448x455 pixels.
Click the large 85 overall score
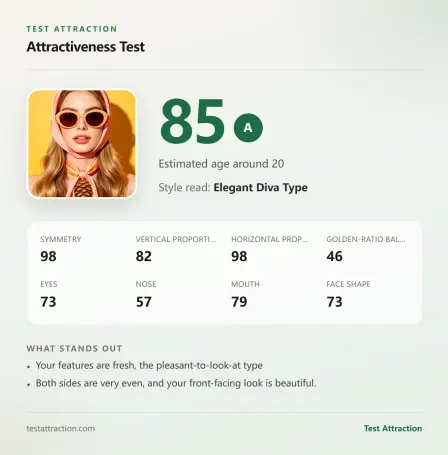point(192,121)
